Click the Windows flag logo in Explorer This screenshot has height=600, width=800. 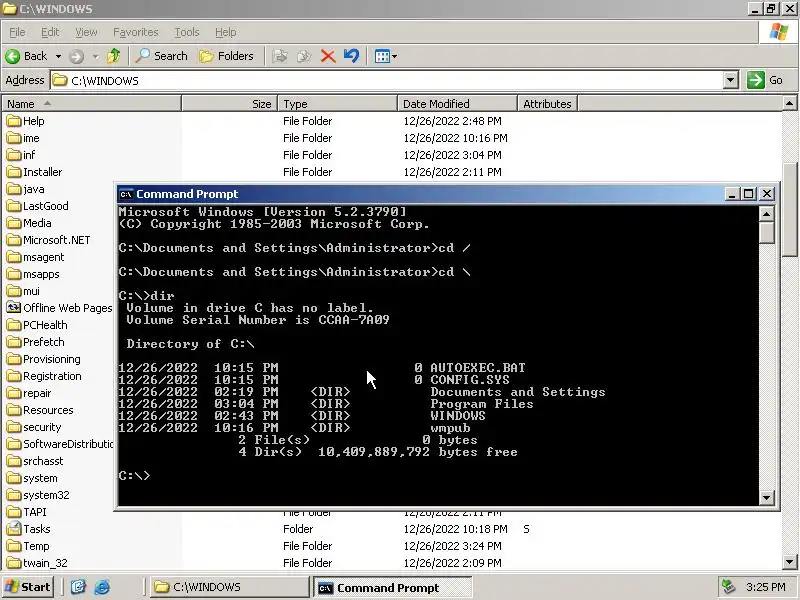779,32
